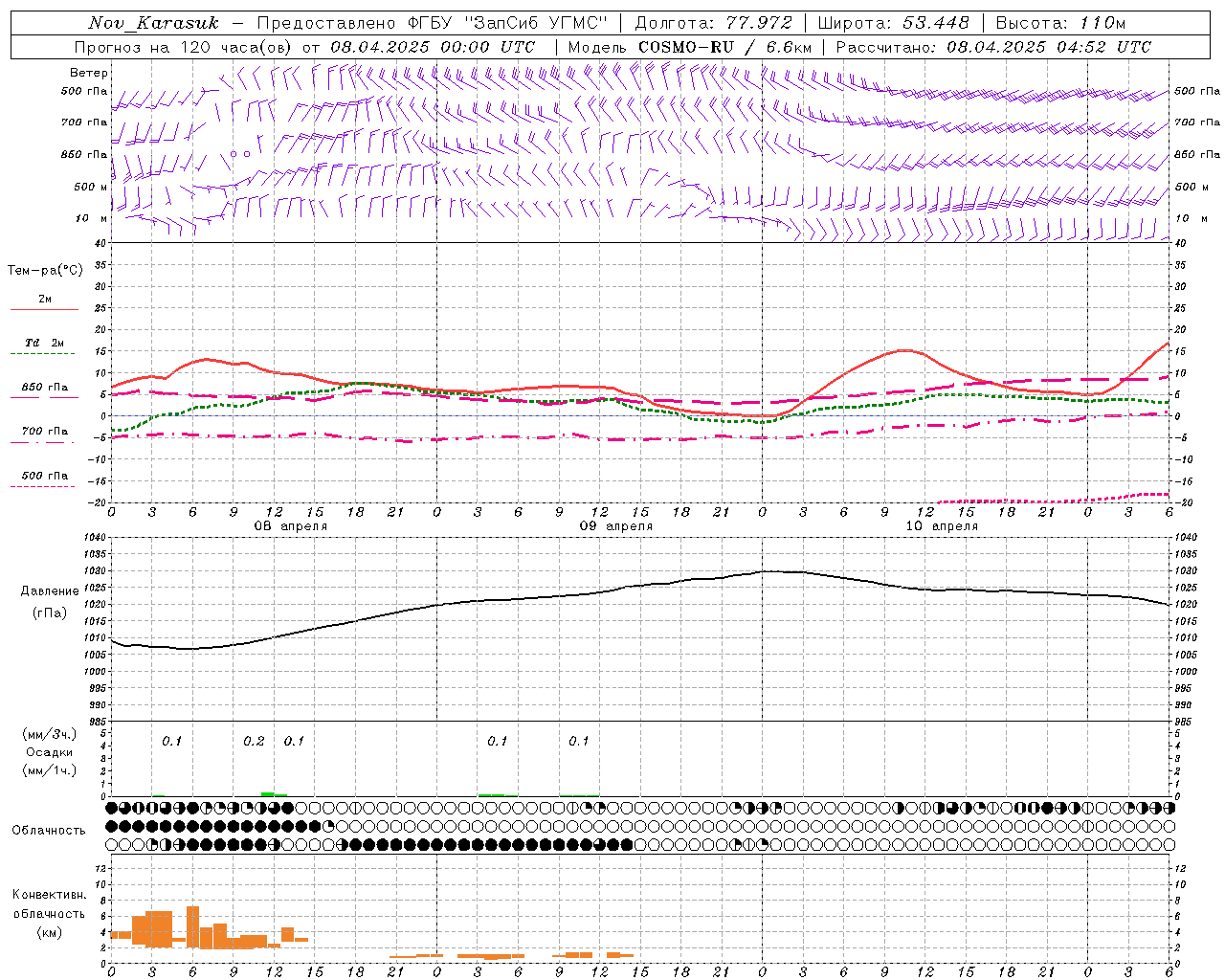Click the (км) unit under облачность
The width and height of the screenshot is (1225, 980).
tap(50, 932)
